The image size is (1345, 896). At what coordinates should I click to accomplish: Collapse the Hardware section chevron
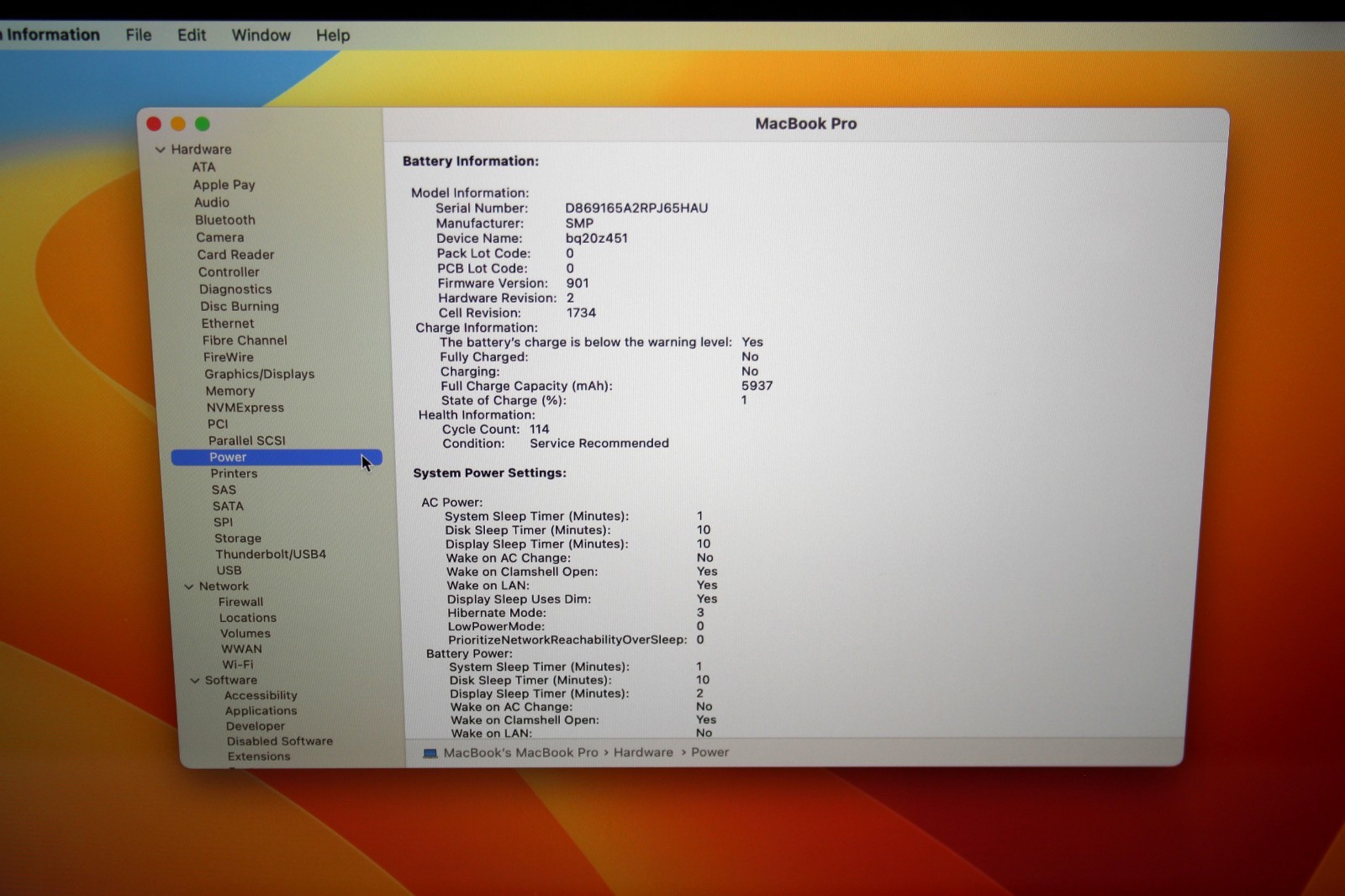(160, 150)
